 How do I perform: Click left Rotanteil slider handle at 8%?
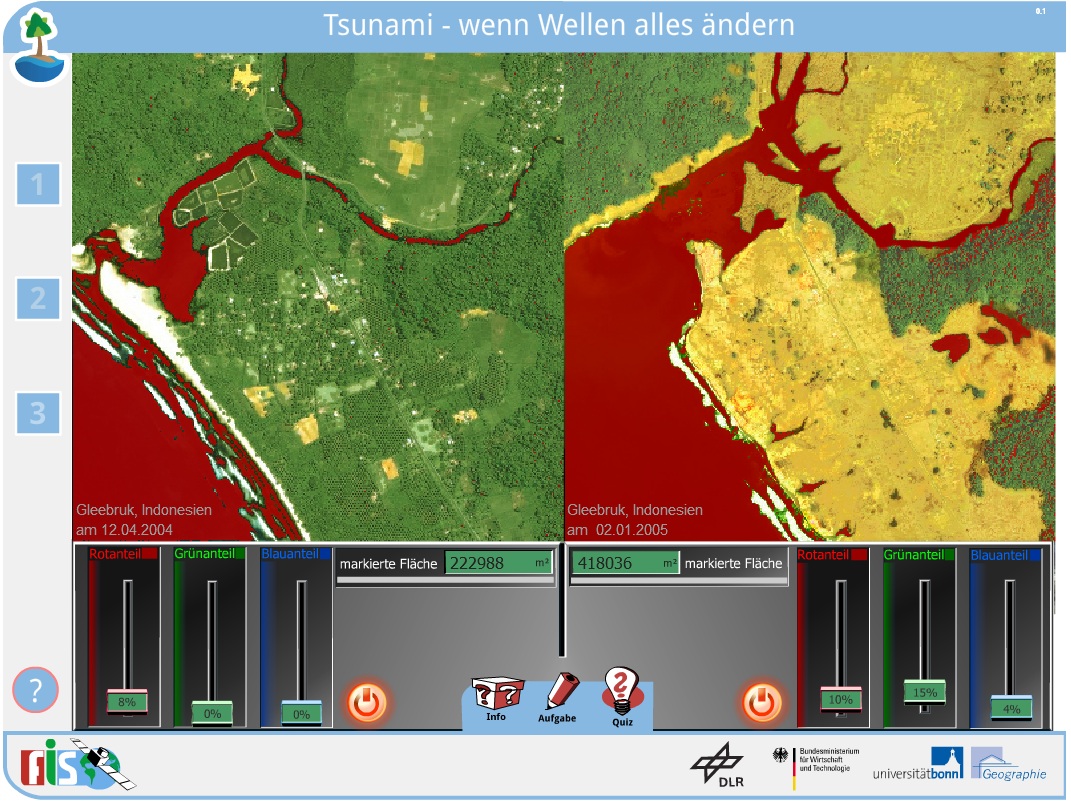pos(127,701)
